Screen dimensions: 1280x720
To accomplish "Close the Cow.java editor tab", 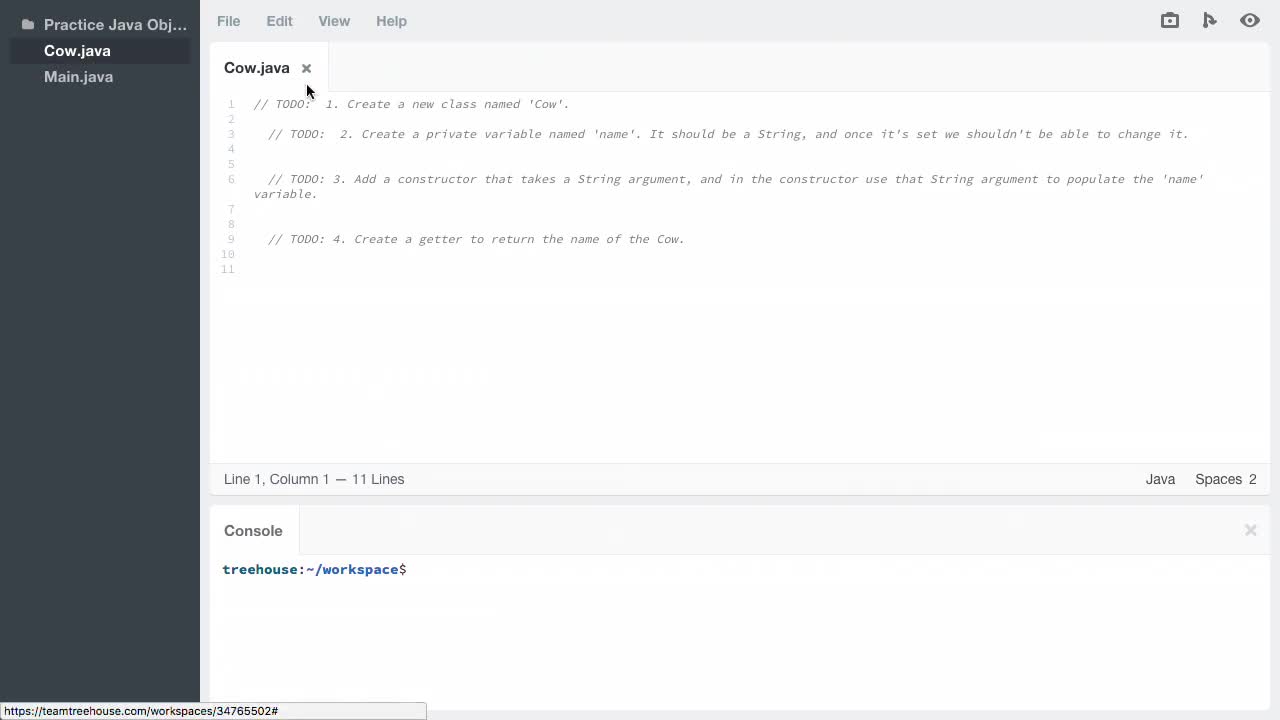I will 306,68.
